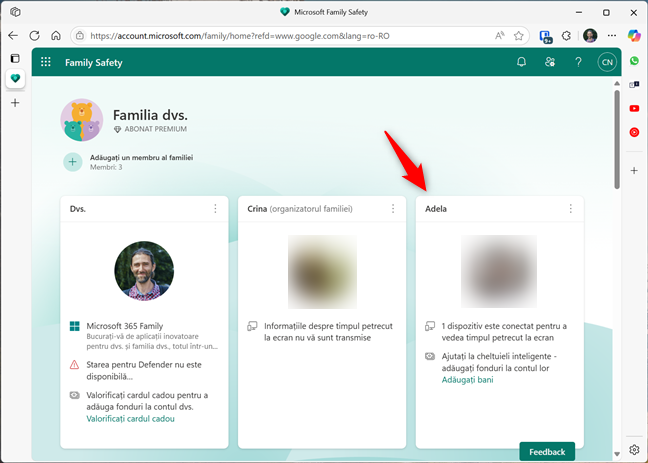Open the family settings icon in the header
This screenshot has height=463, width=648.
click(550, 62)
